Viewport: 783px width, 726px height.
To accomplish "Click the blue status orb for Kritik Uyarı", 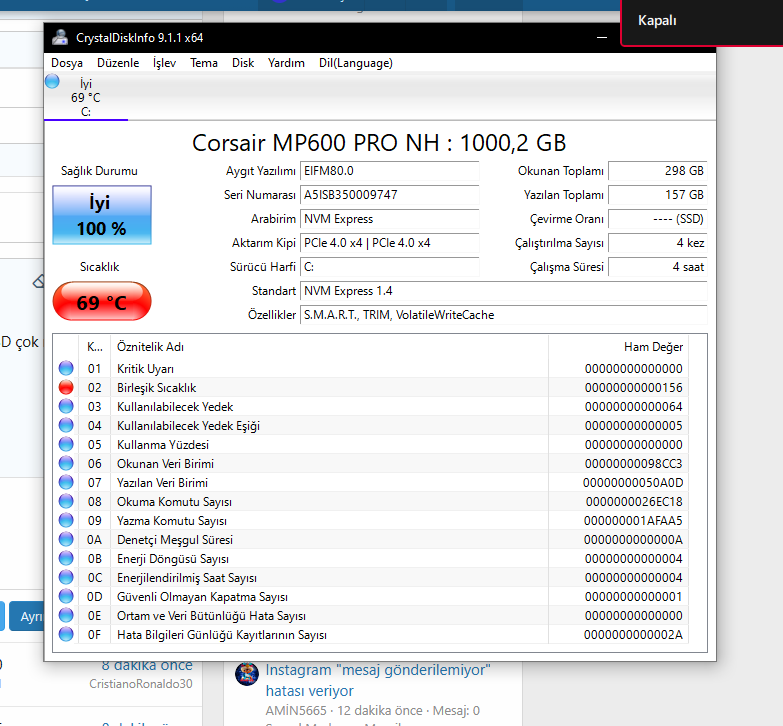I will pos(66,368).
